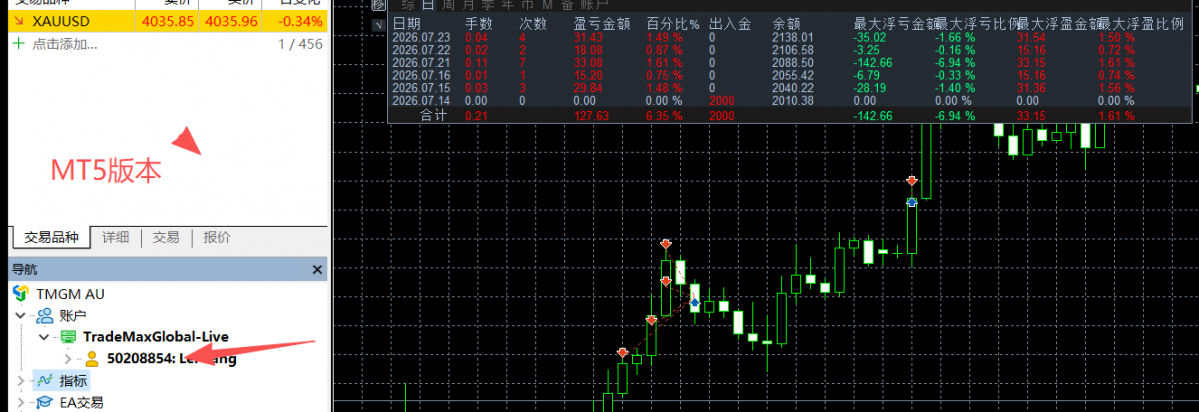Screen dimensions: 1199x412
Task: Click the EA交易 graduation cap icon
Action: tap(44, 402)
